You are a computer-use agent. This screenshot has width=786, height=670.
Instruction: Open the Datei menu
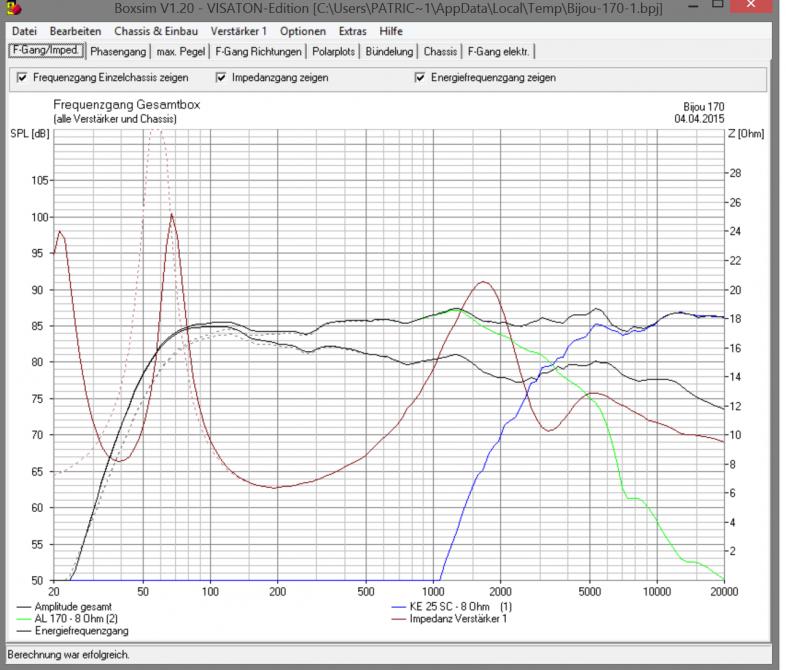[x=24, y=31]
